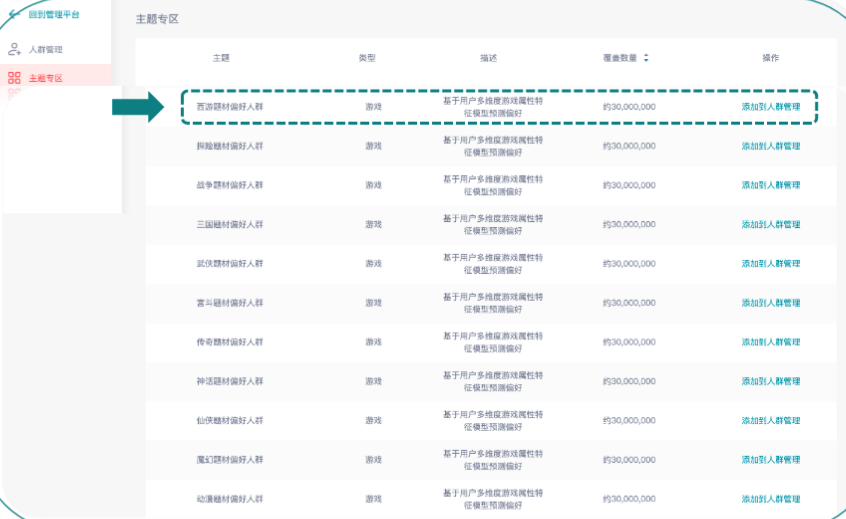The height and width of the screenshot is (519, 846).
Task: Return via 回到管理平台 link
Action: (x=54, y=14)
